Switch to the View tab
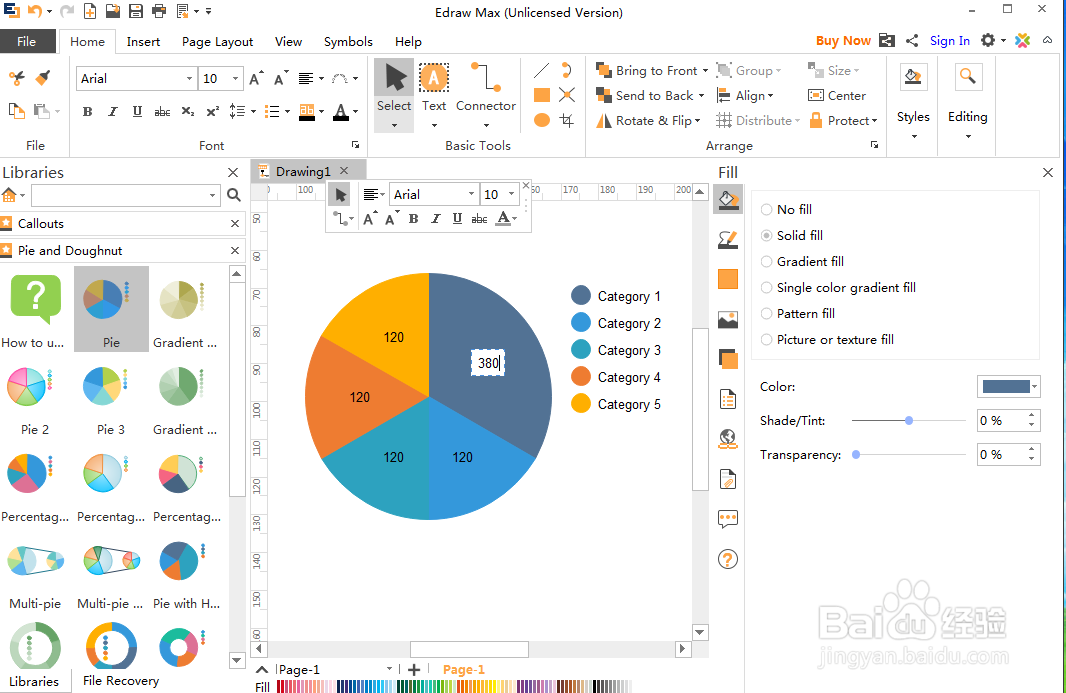Image resolution: width=1066 pixels, height=693 pixels. click(x=288, y=41)
